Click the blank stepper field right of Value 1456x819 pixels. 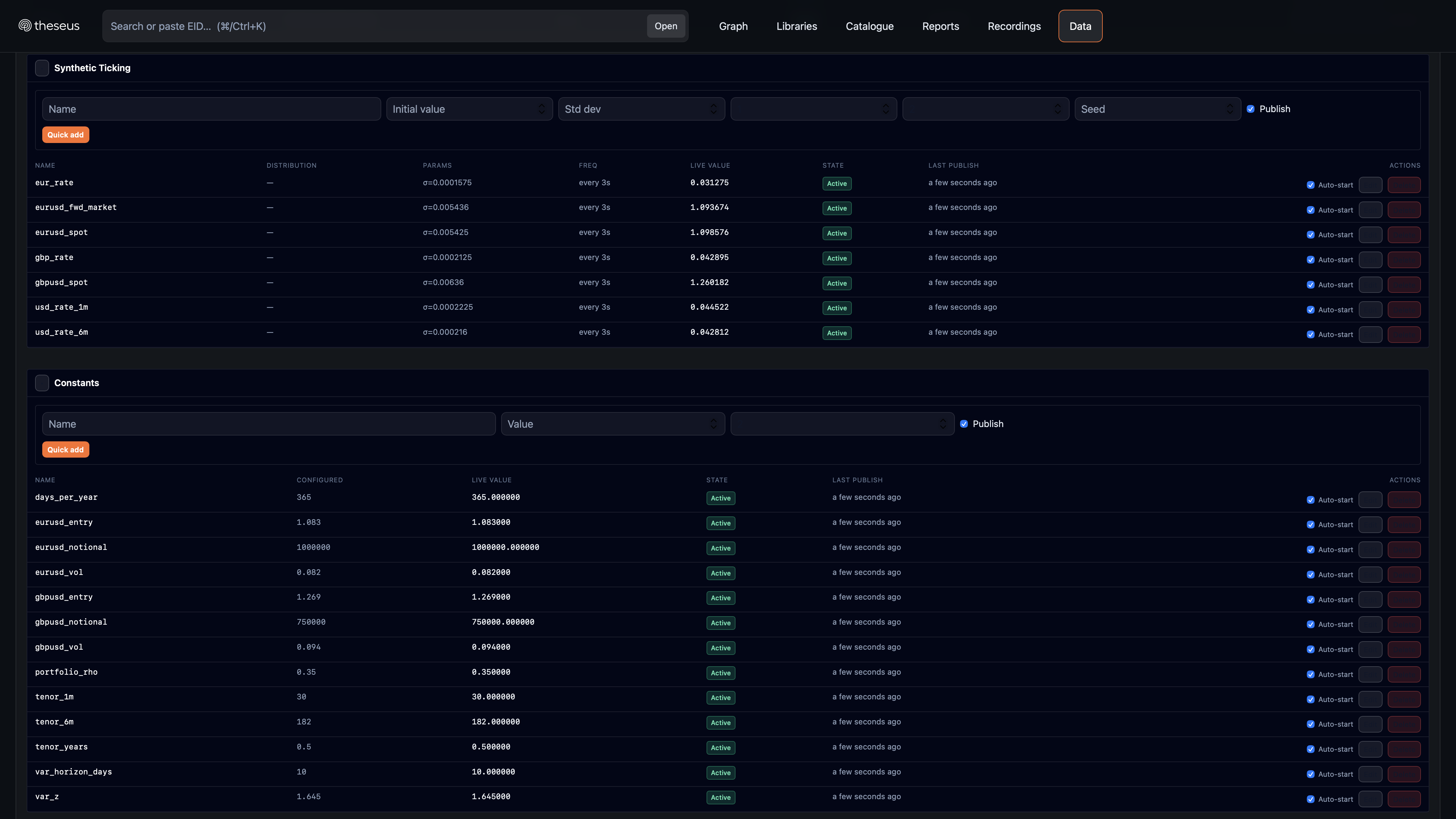[842, 424]
